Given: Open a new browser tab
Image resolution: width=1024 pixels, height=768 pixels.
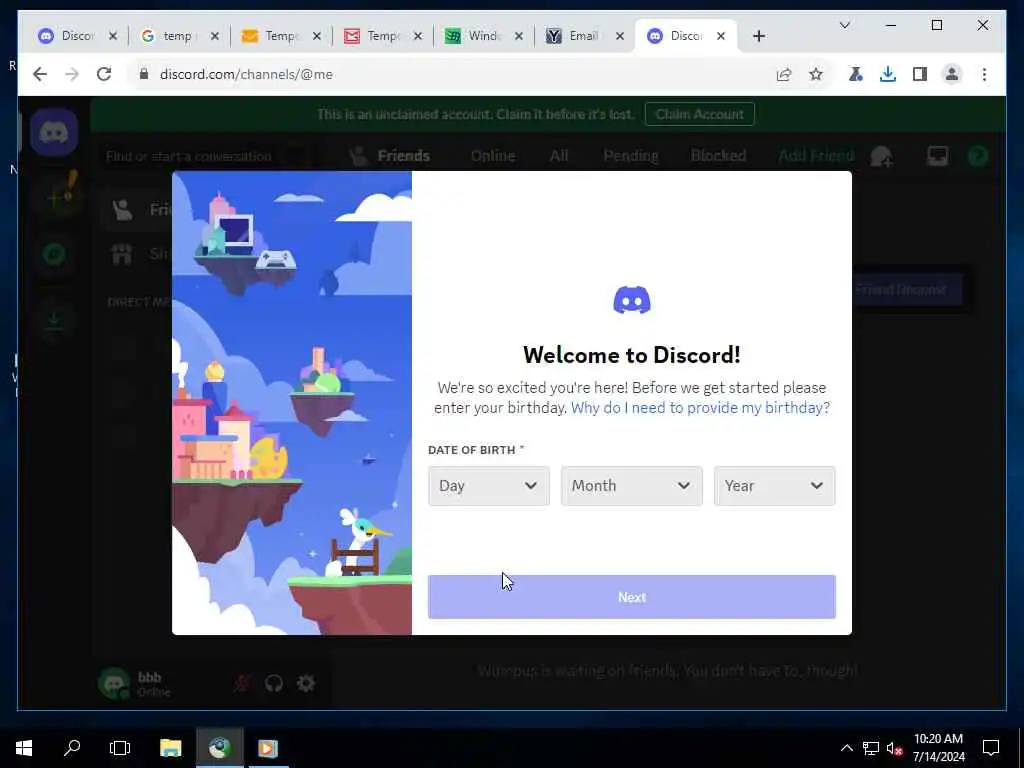Looking at the screenshot, I should tap(759, 36).
